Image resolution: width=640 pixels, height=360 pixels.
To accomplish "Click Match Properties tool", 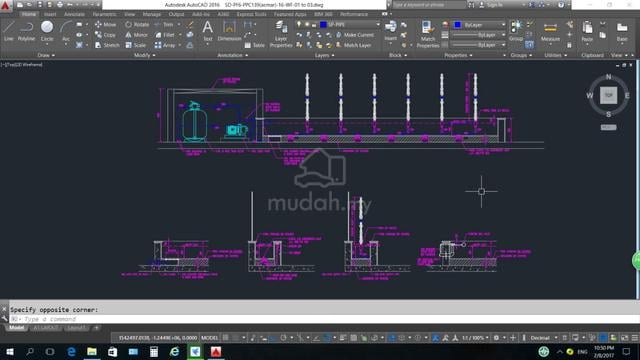I will coord(428,35).
